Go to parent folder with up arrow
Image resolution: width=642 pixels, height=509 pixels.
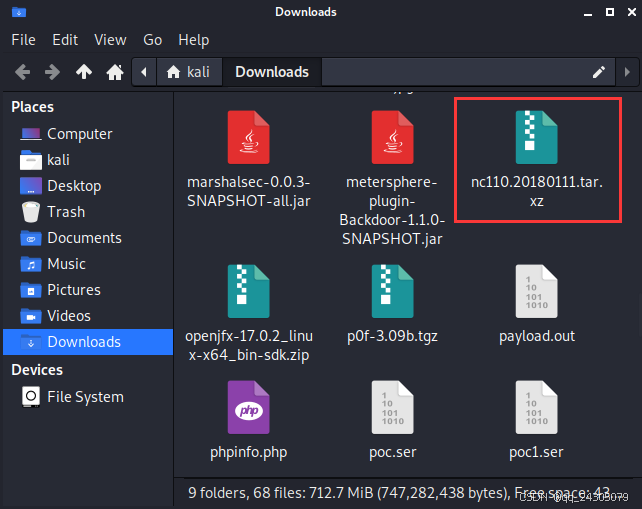[x=84, y=72]
